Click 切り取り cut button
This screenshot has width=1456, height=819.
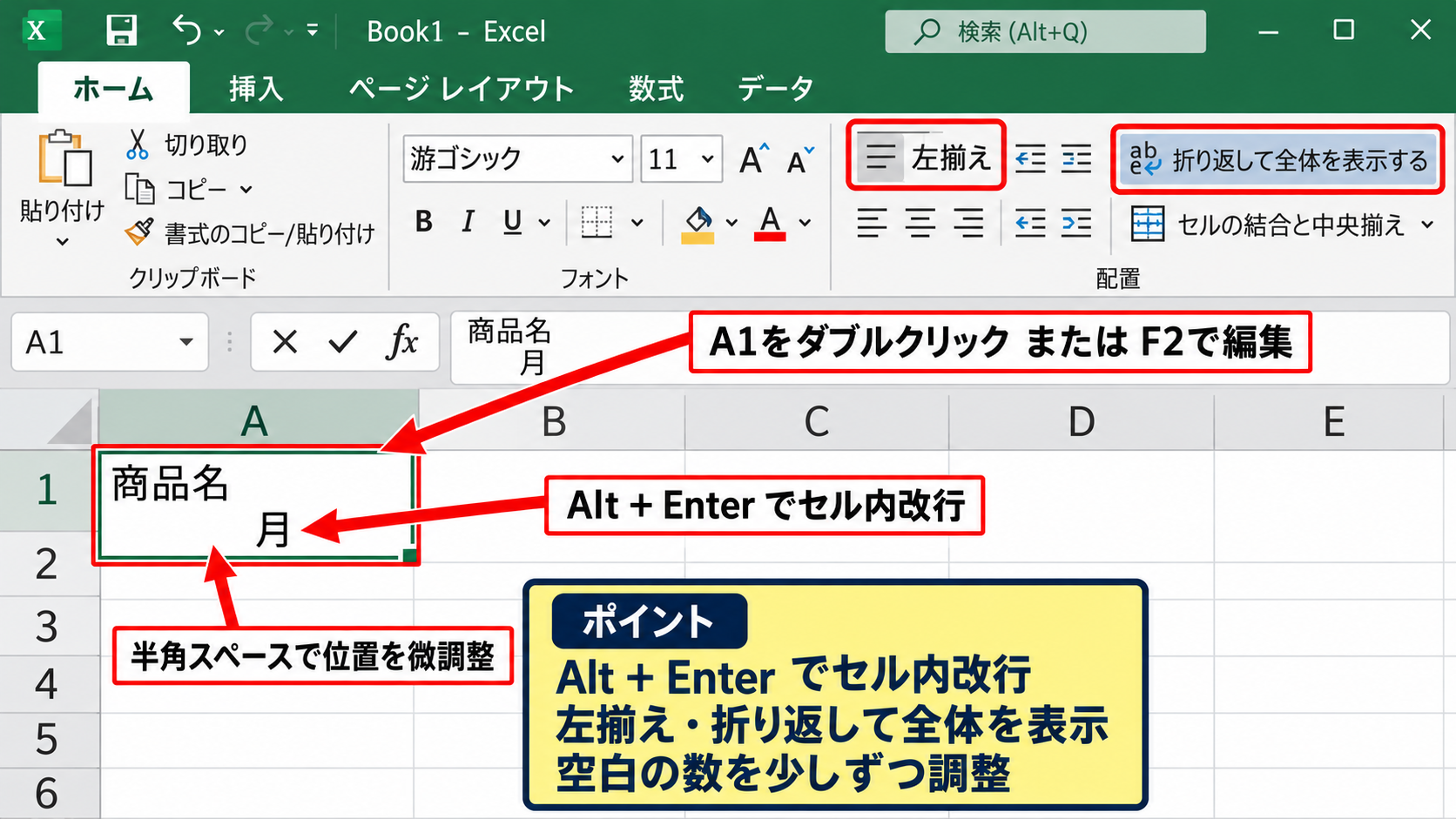click(186, 144)
